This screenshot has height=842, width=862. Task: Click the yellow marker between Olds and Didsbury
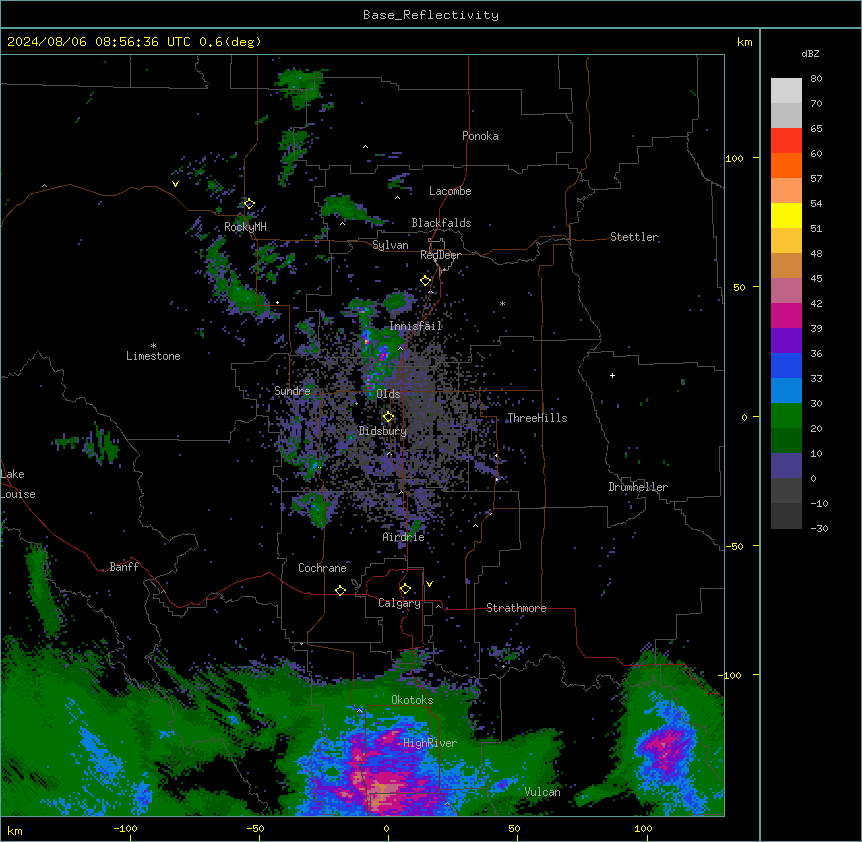click(x=388, y=417)
